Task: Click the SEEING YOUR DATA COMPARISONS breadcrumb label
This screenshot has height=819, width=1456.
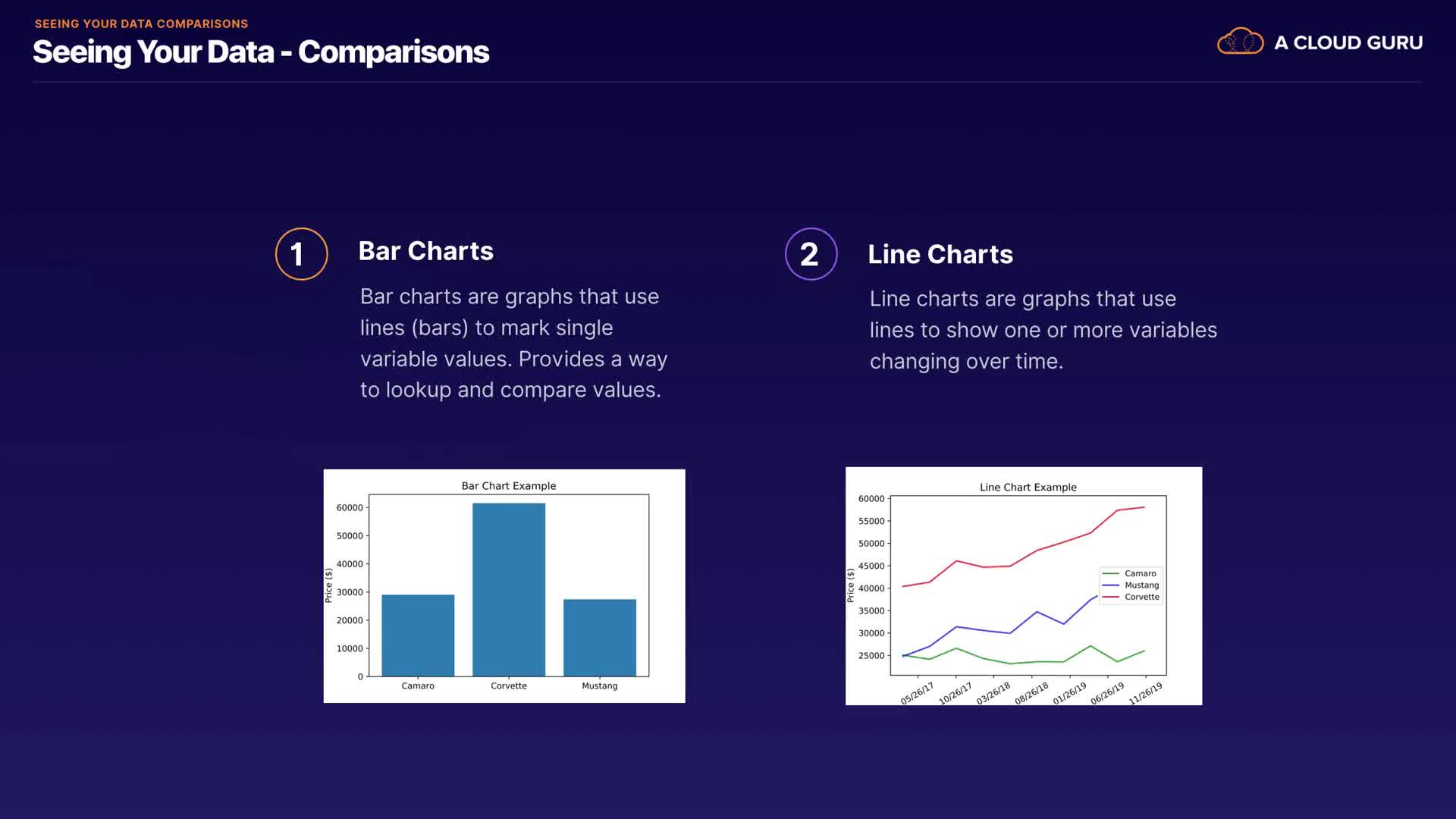Action: click(141, 24)
